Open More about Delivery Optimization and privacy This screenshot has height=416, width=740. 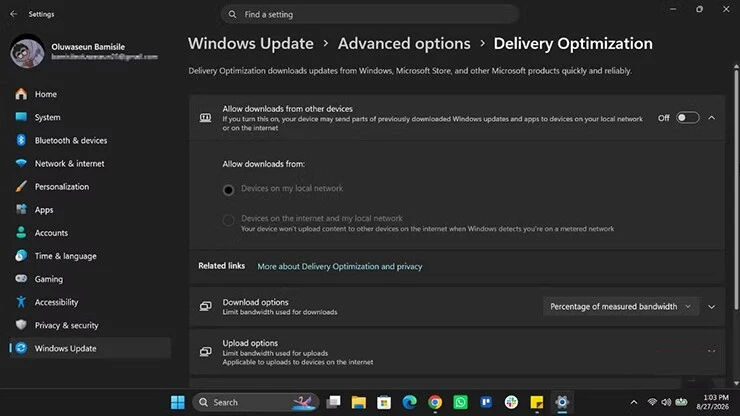[340, 266]
